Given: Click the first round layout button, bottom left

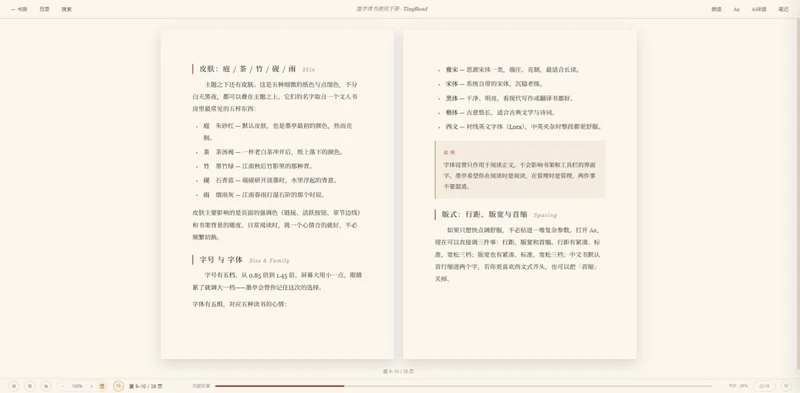Looking at the screenshot, I should 14,386.
